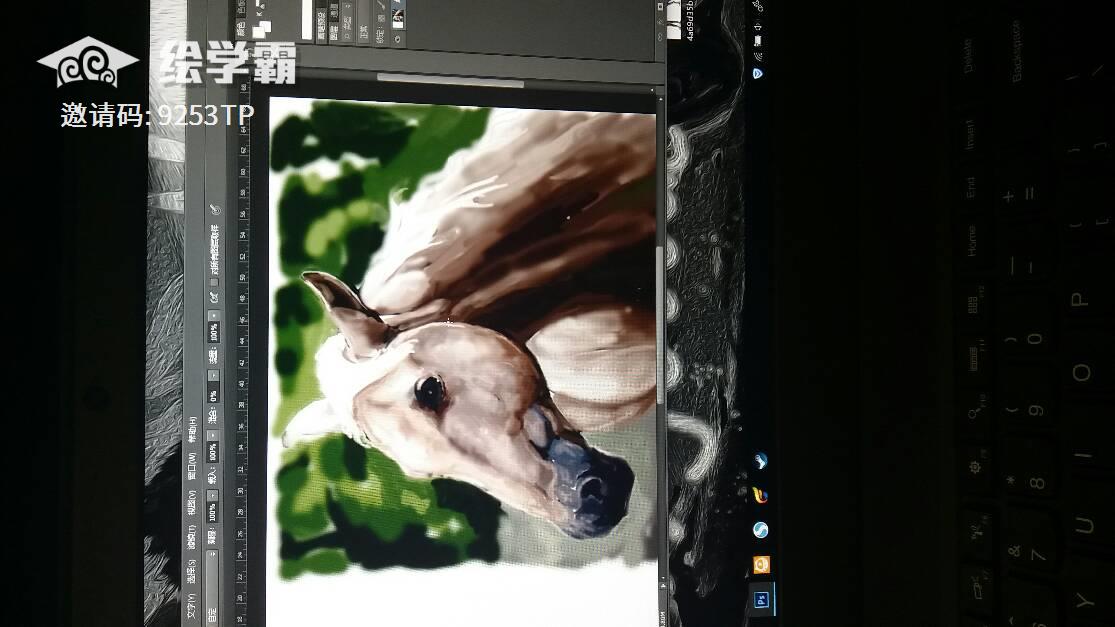
Task: Open the Wi-Fi network tray icon
Action: pyautogui.click(x=757, y=55)
